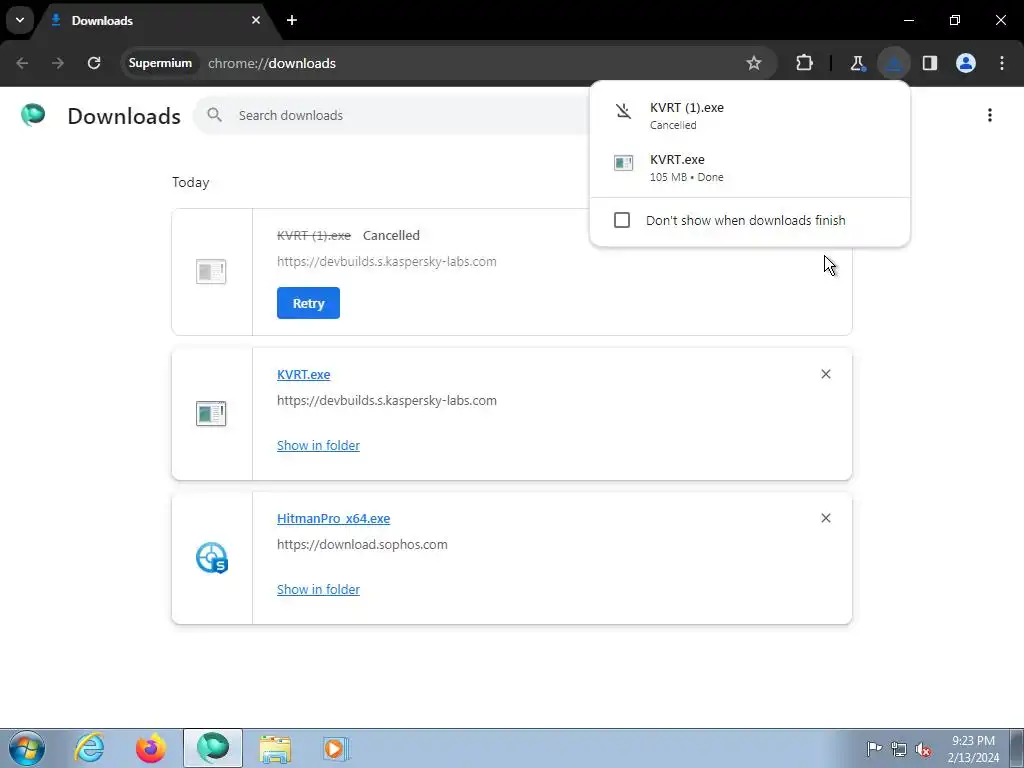Click the download.sophos.com URL

click(362, 545)
